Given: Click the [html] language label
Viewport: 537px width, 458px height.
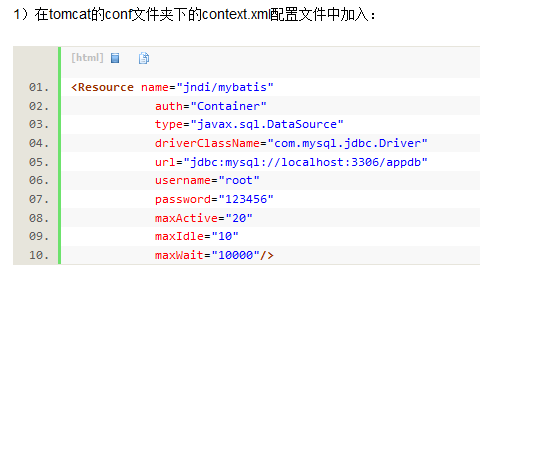Looking at the screenshot, I should [x=87, y=58].
